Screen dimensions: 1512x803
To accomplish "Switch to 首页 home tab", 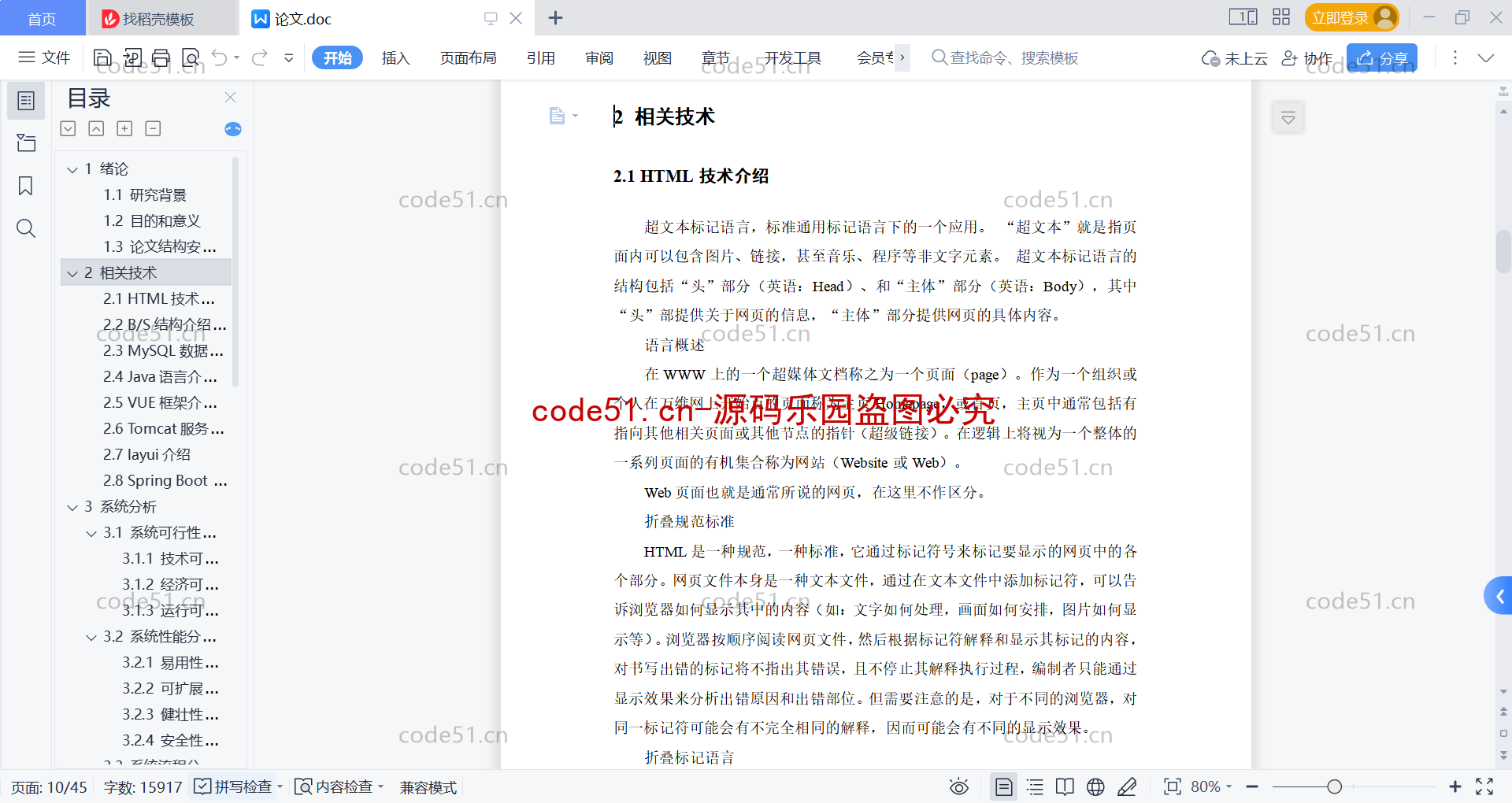I will (43, 18).
